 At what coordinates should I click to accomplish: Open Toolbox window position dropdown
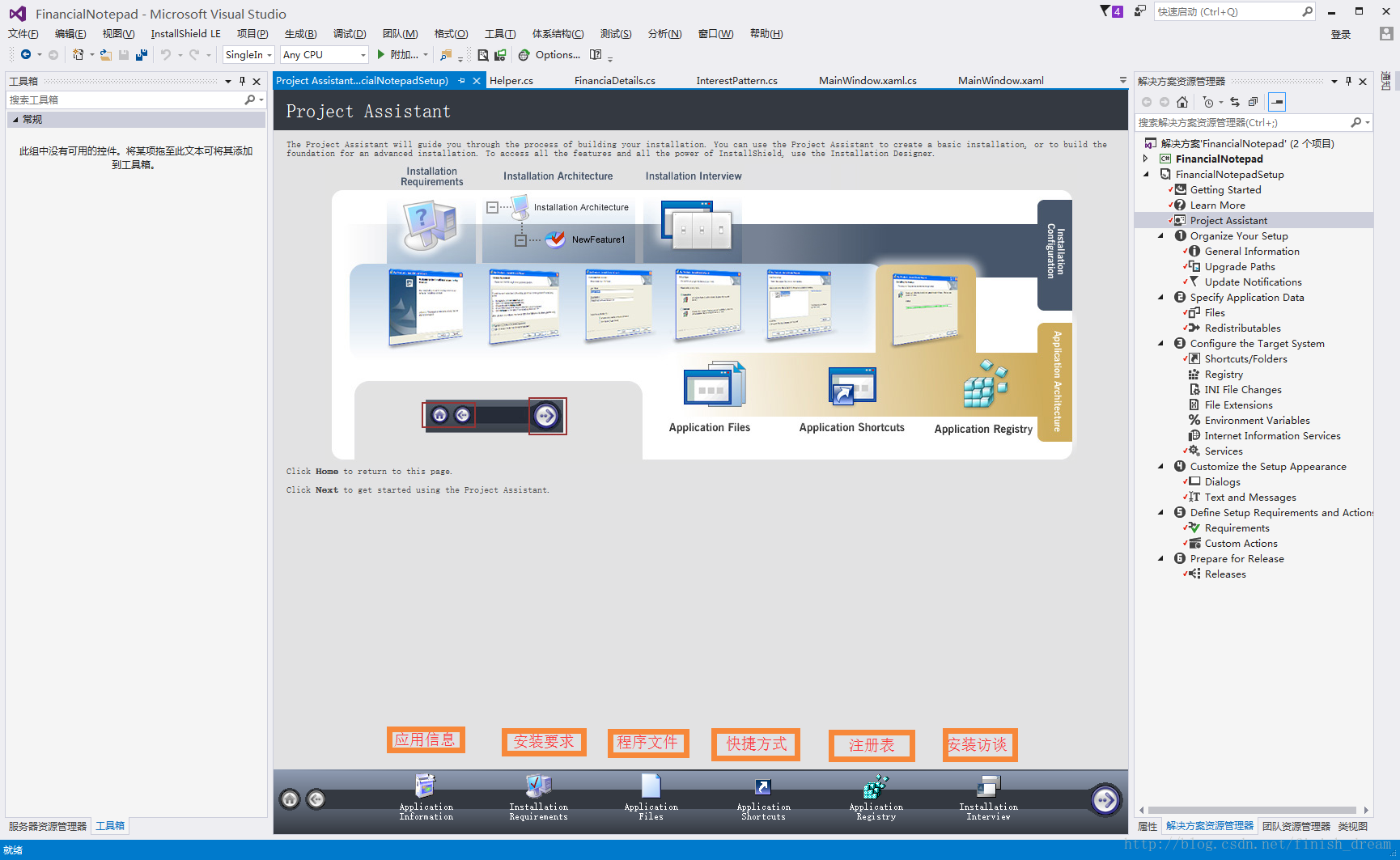tap(228, 81)
